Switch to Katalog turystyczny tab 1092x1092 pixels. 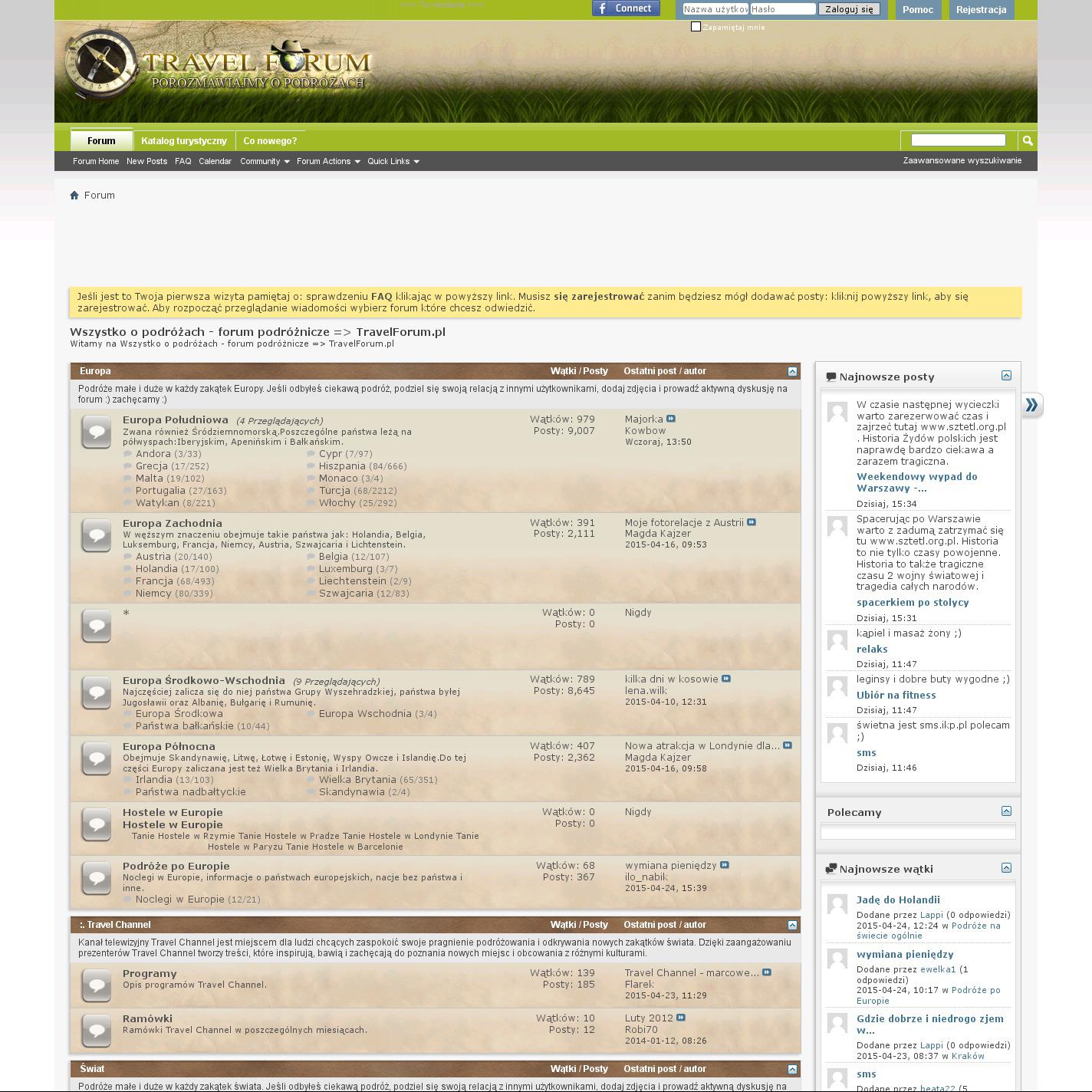tap(184, 141)
